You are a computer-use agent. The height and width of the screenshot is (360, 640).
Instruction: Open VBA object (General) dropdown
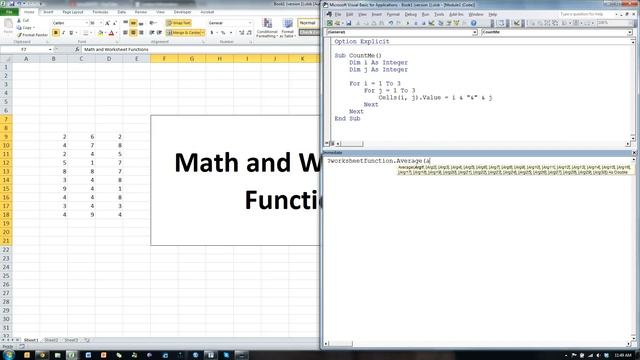coord(474,32)
